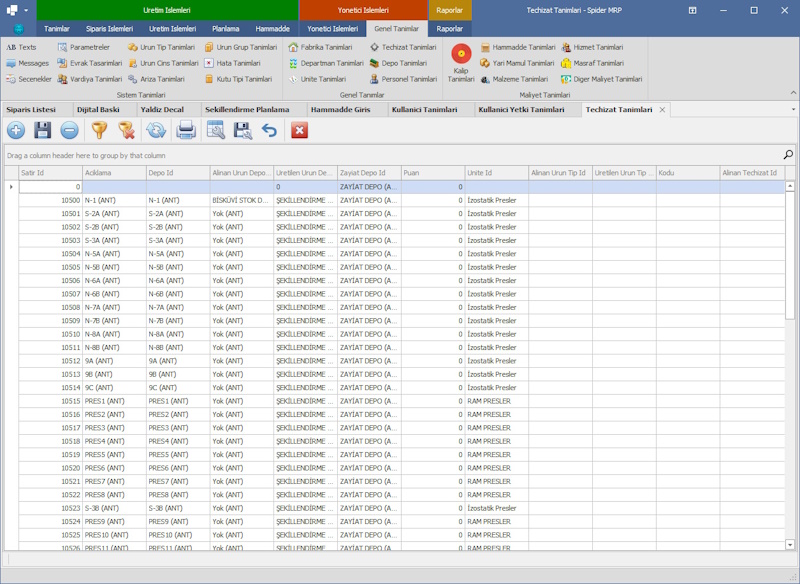This screenshot has height=584, width=800.
Task: Close the Techizat Tanimlari tab
Action: (662, 110)
